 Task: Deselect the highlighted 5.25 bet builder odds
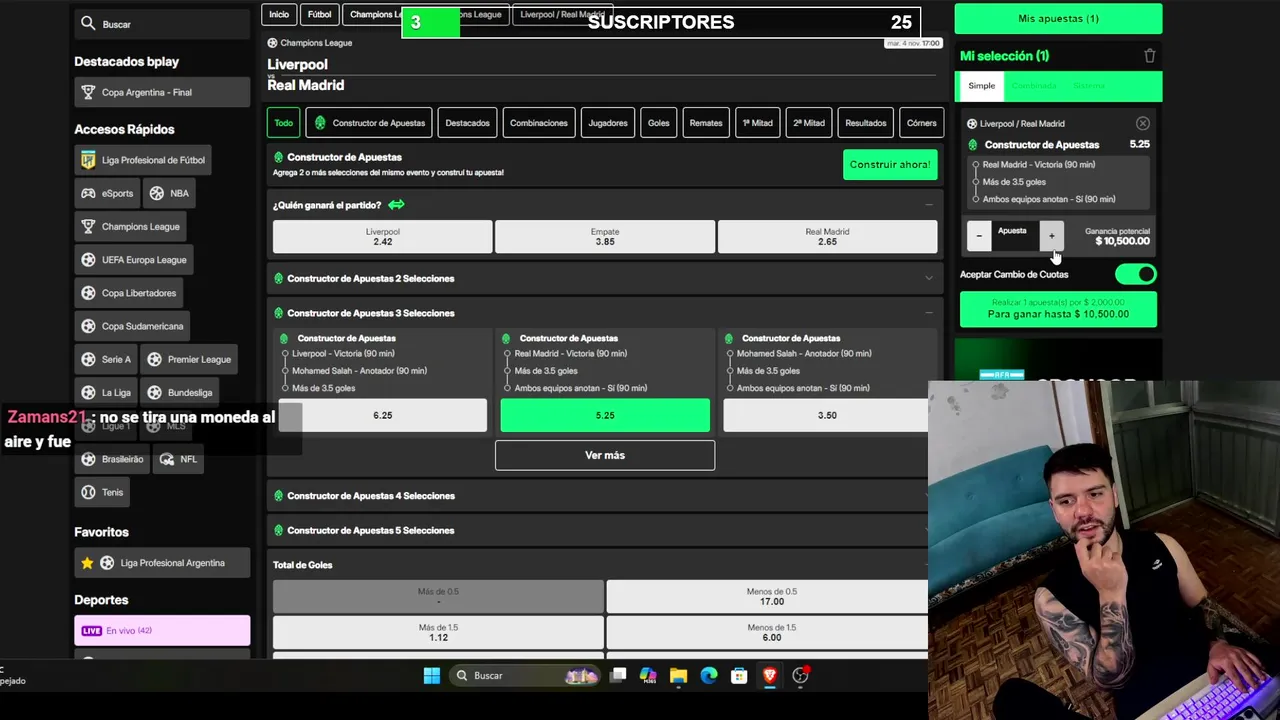coord(605,415)
